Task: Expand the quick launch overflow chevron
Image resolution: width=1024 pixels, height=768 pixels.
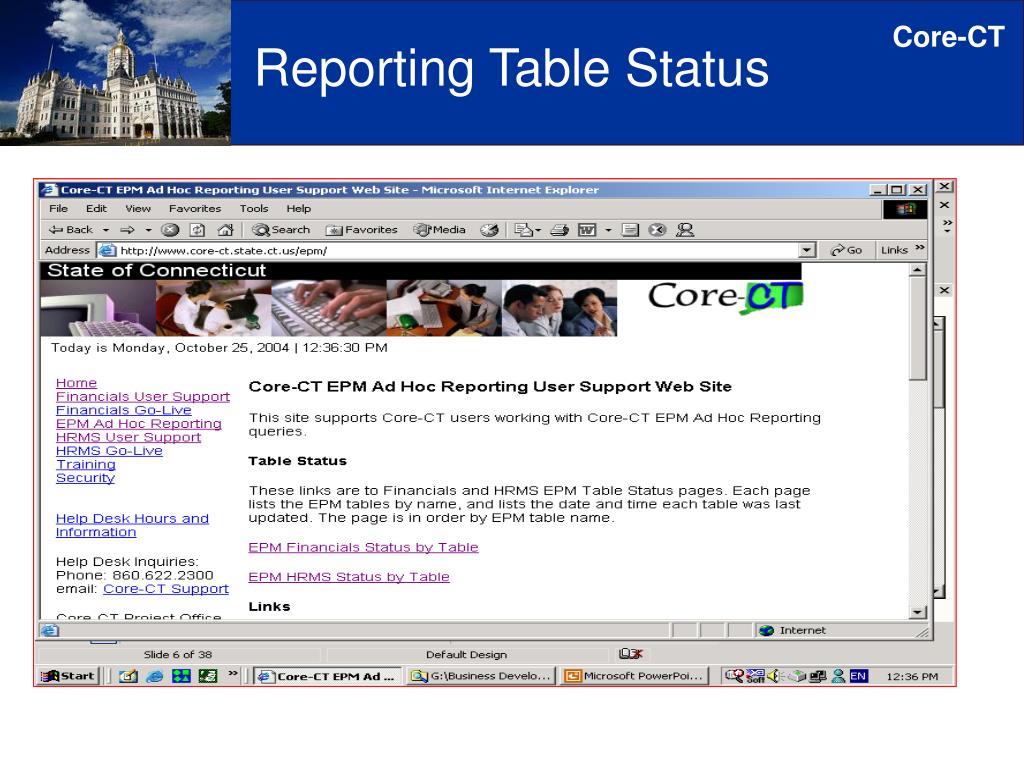Action: (x=232, y=673)
